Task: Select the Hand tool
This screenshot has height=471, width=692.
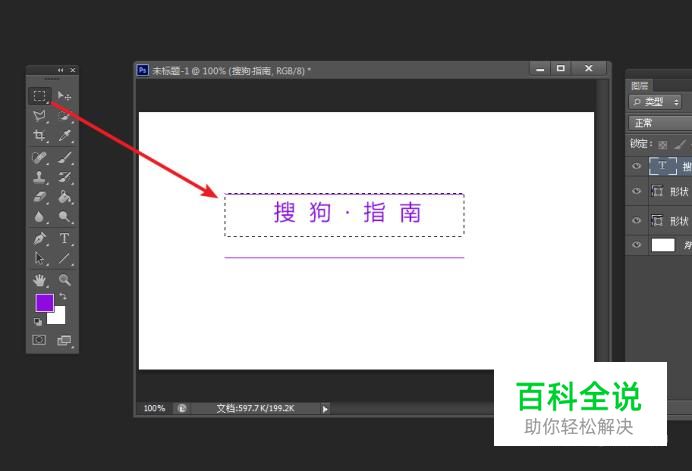Action: (x=40, y=280)
